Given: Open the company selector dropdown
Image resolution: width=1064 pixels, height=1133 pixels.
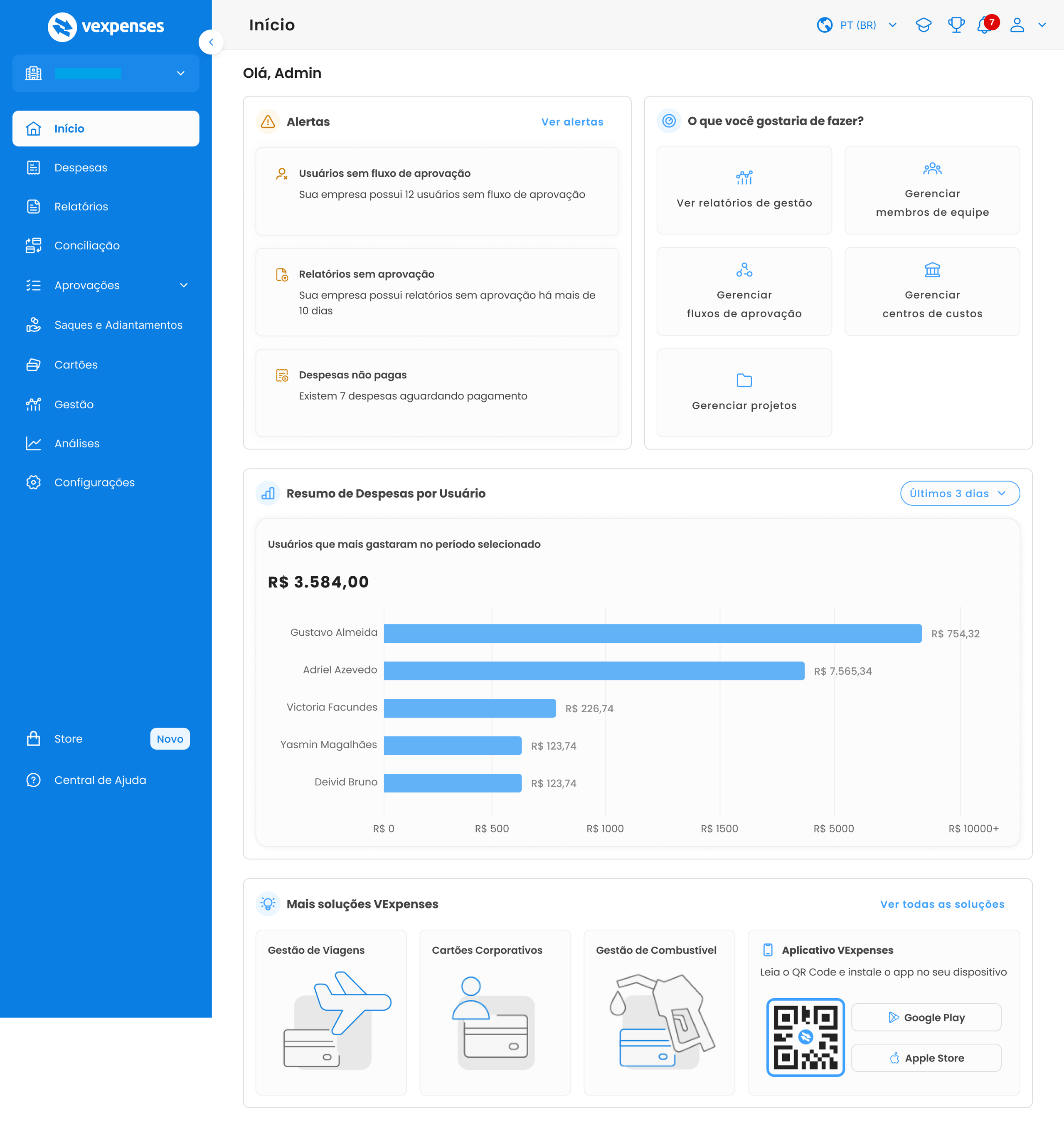Looking at the screenshot, I should tap(106, 73).
